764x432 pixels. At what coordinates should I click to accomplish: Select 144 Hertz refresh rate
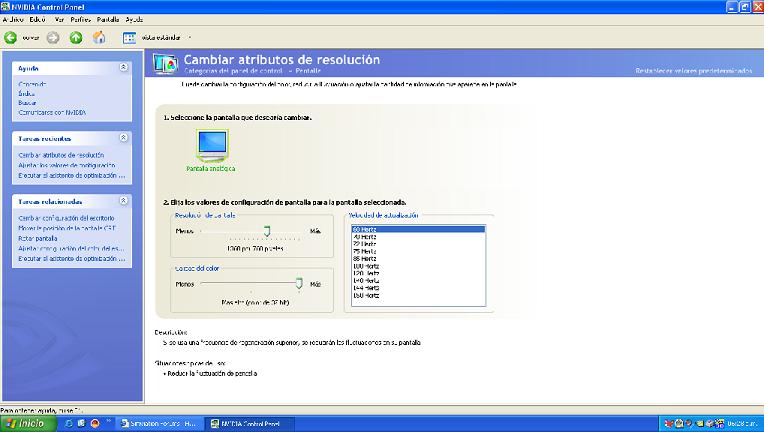(418, 288)
